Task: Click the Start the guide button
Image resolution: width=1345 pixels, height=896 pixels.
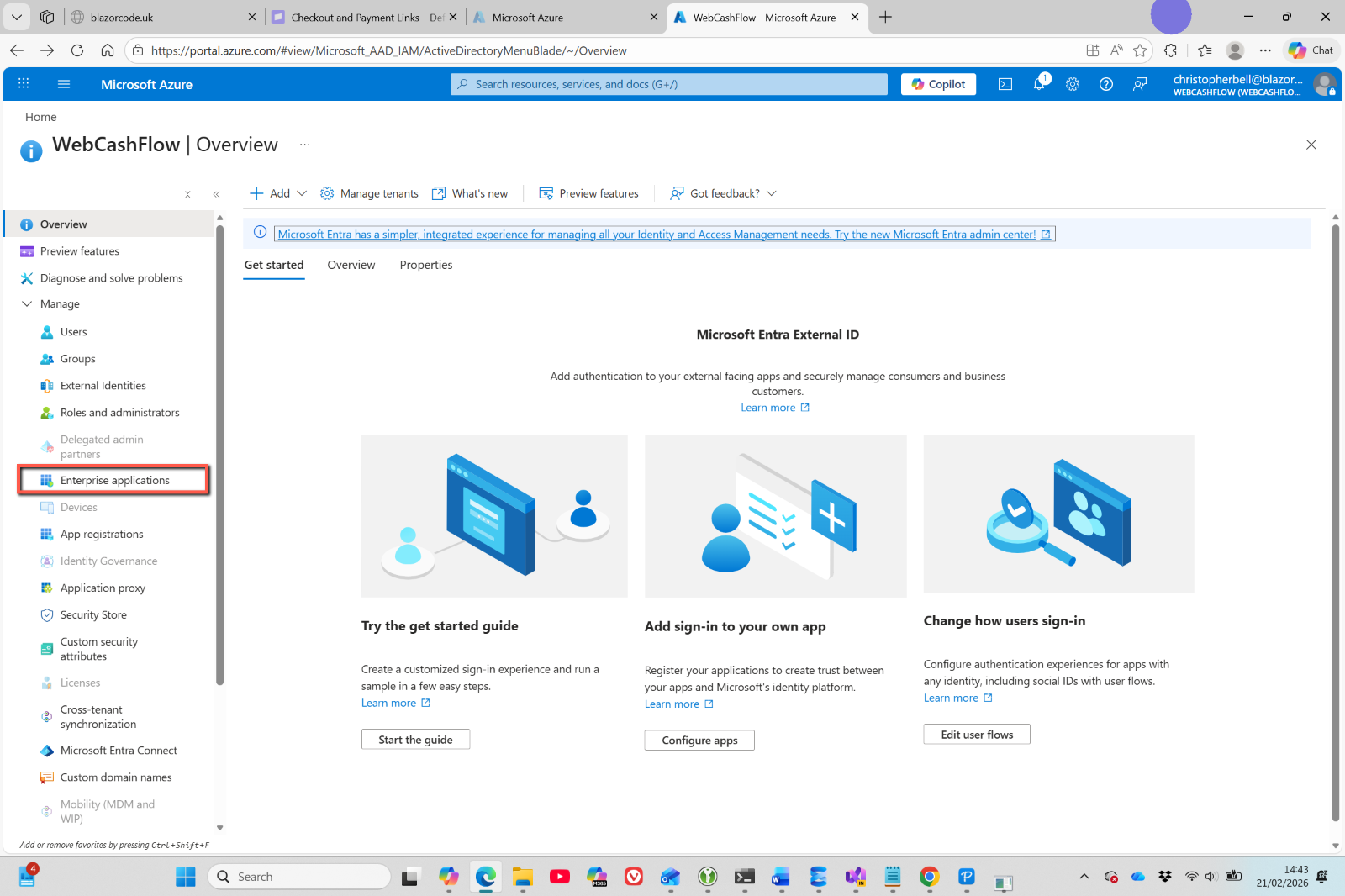Action: (x=415, y=740)
